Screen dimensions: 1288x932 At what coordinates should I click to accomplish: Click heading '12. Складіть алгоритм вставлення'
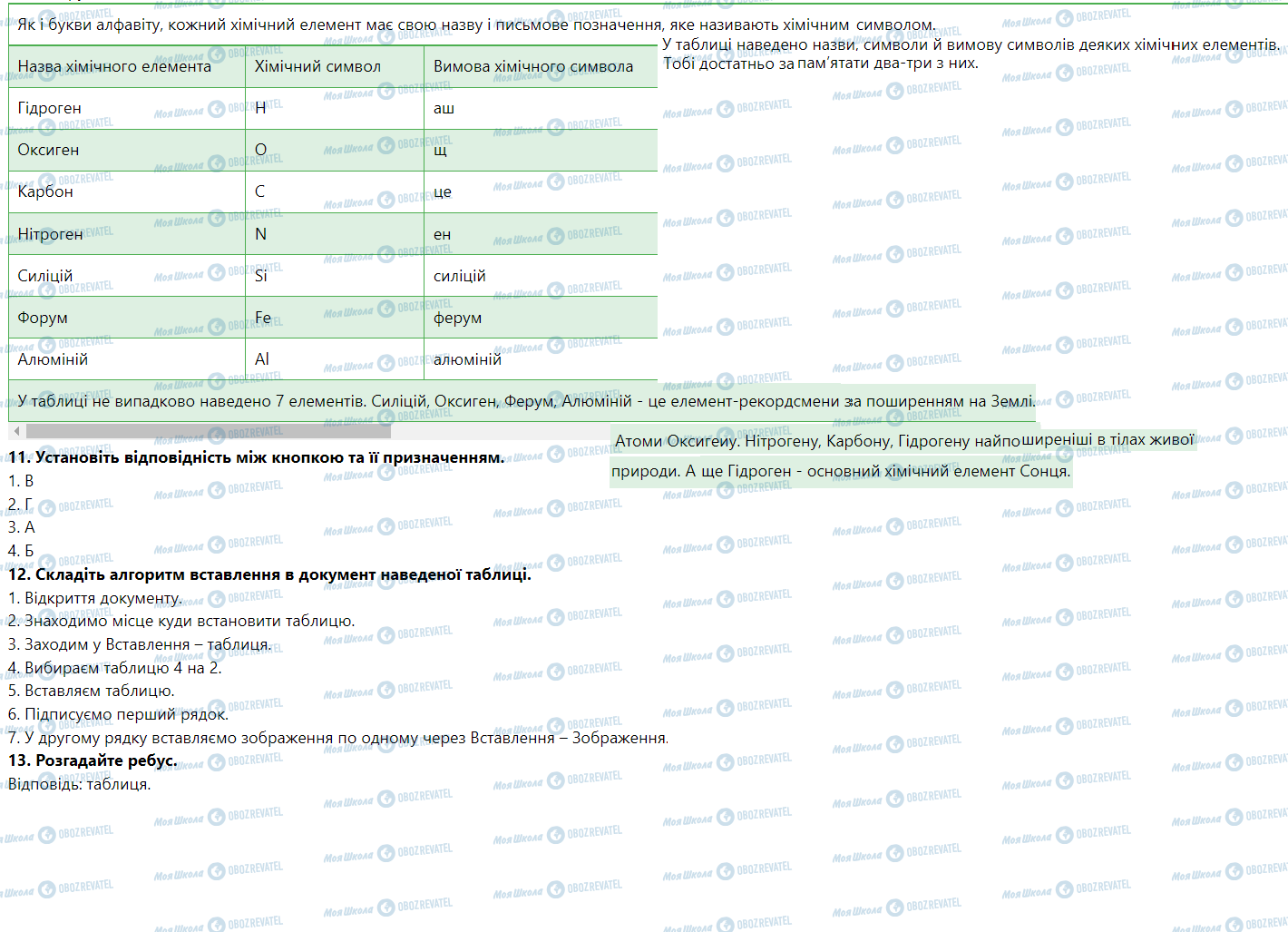click(269, 574)
